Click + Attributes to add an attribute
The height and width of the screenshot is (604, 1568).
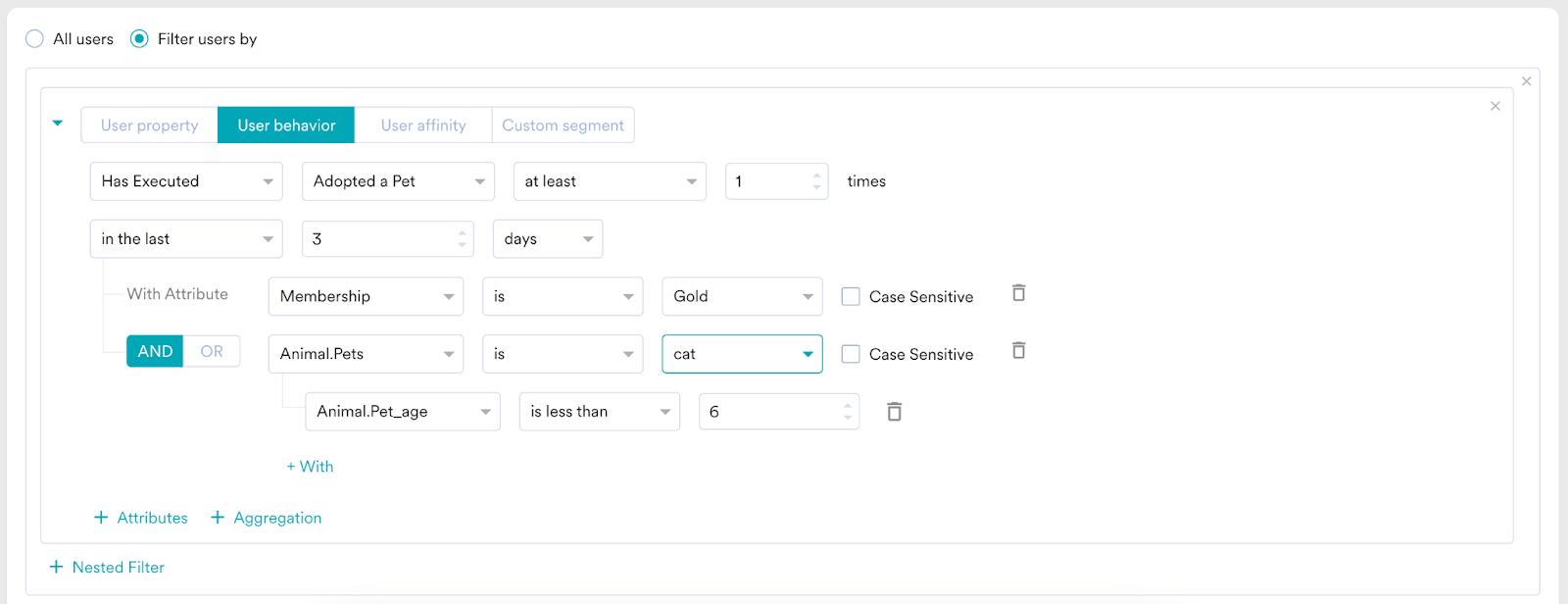click(x=141, y=518)
